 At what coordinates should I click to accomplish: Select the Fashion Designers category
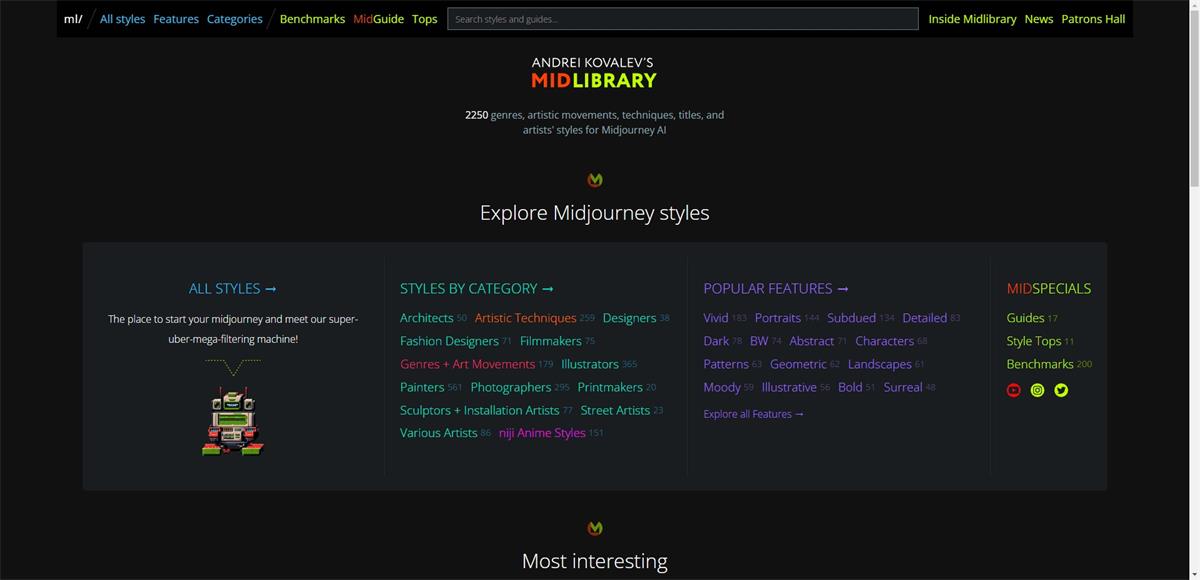click(x=449, y=341)
